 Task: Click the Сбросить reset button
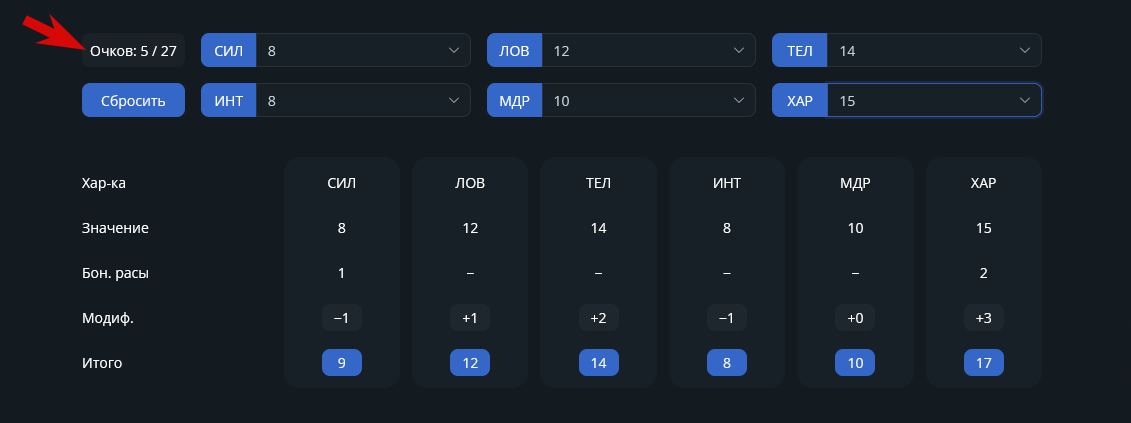coord(133,100)
